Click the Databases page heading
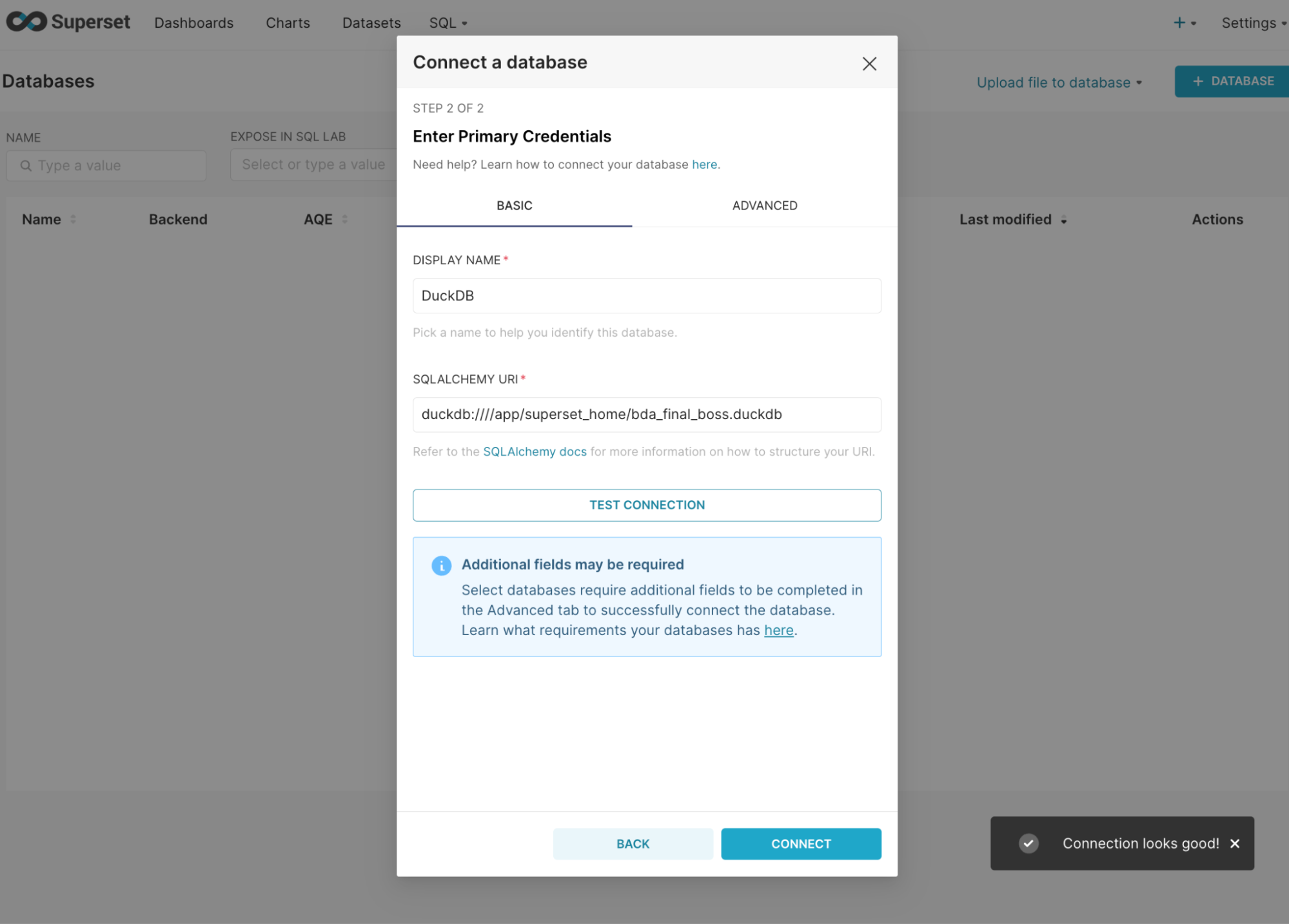1289x924 pixels. (48, 81)
